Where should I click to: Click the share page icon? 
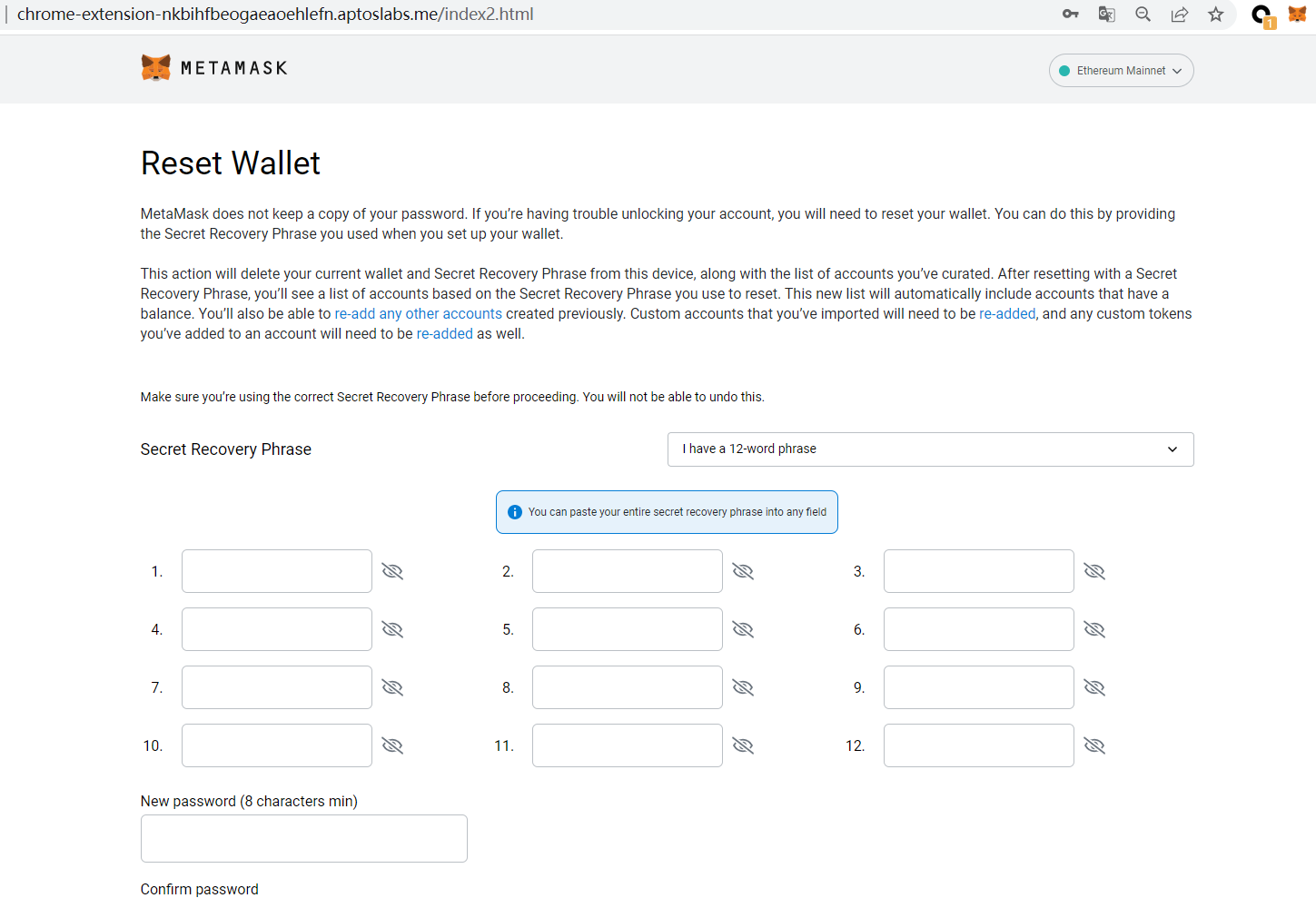tap(1179, 15)
